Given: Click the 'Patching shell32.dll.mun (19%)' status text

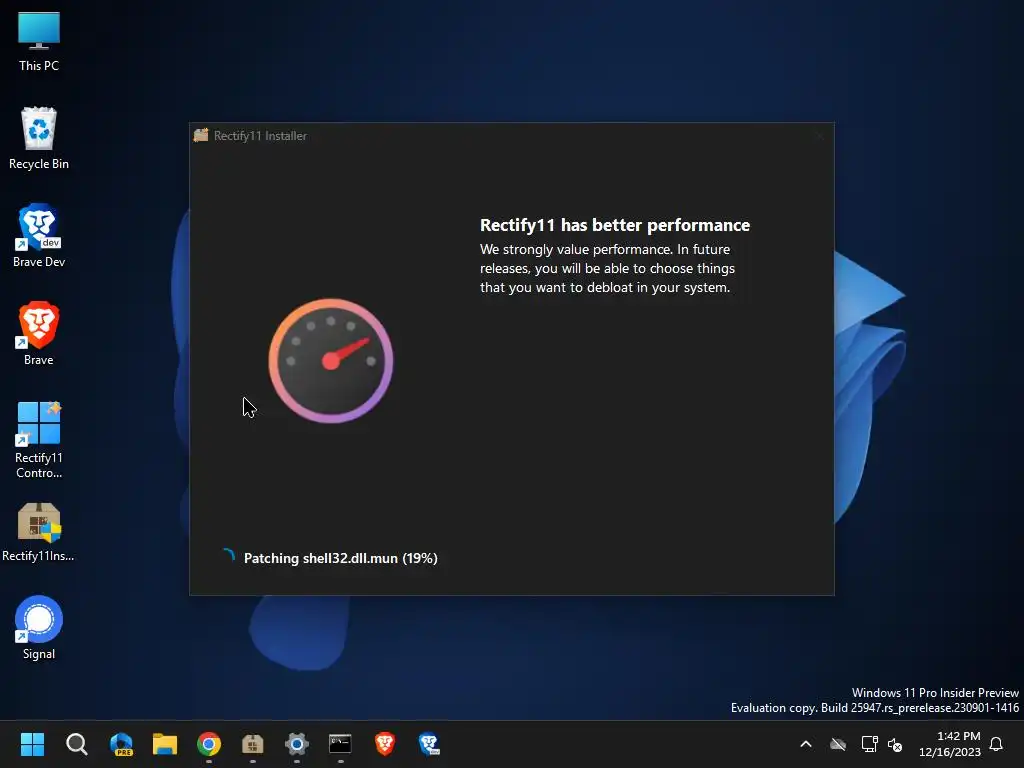Looking at the screenshot, I should tap(340, 558).
